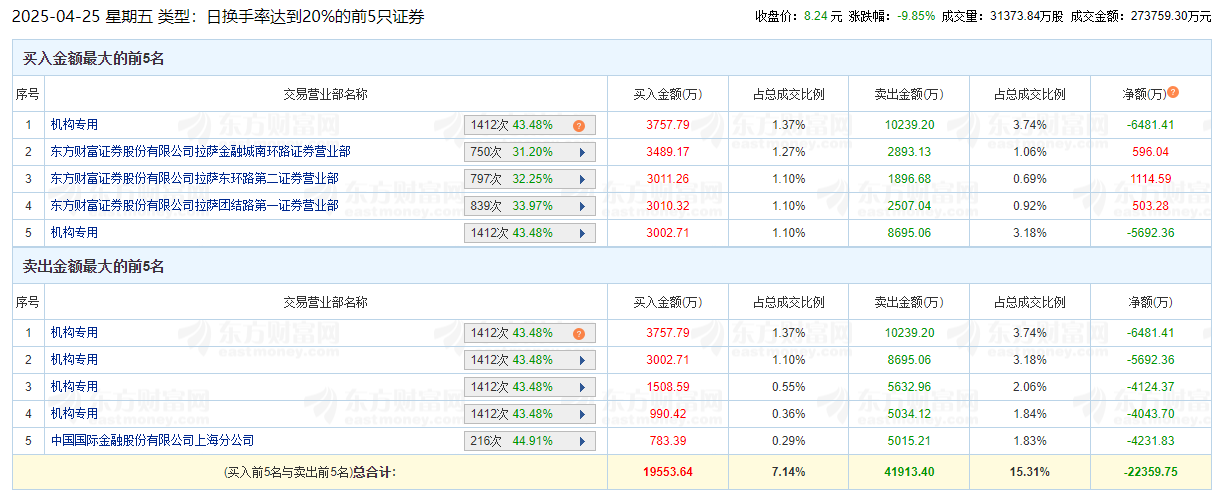
Task: Open 机构专用 link in buy table row 1
Action: 74,124
